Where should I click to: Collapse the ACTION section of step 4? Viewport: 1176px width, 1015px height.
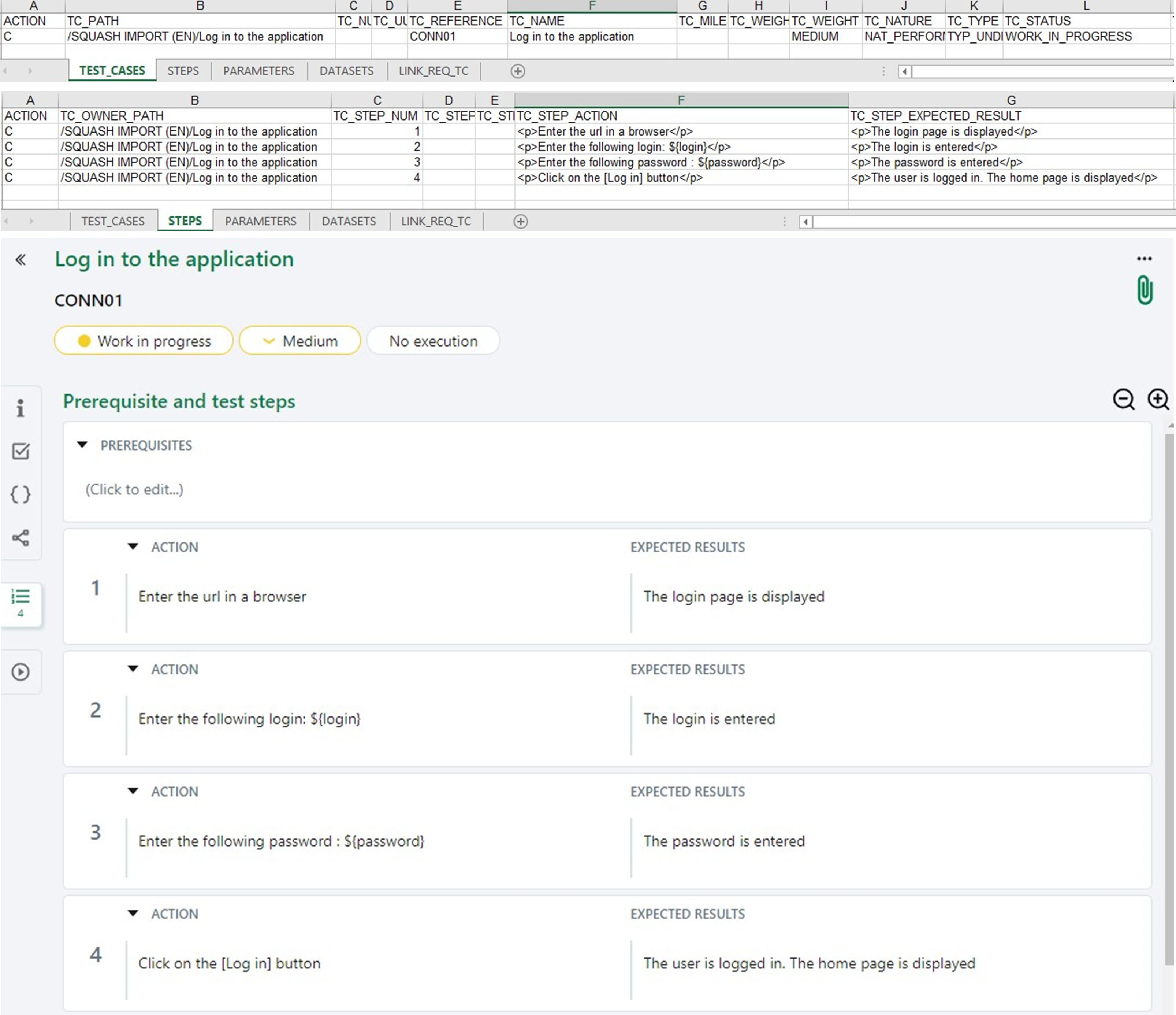132,914
